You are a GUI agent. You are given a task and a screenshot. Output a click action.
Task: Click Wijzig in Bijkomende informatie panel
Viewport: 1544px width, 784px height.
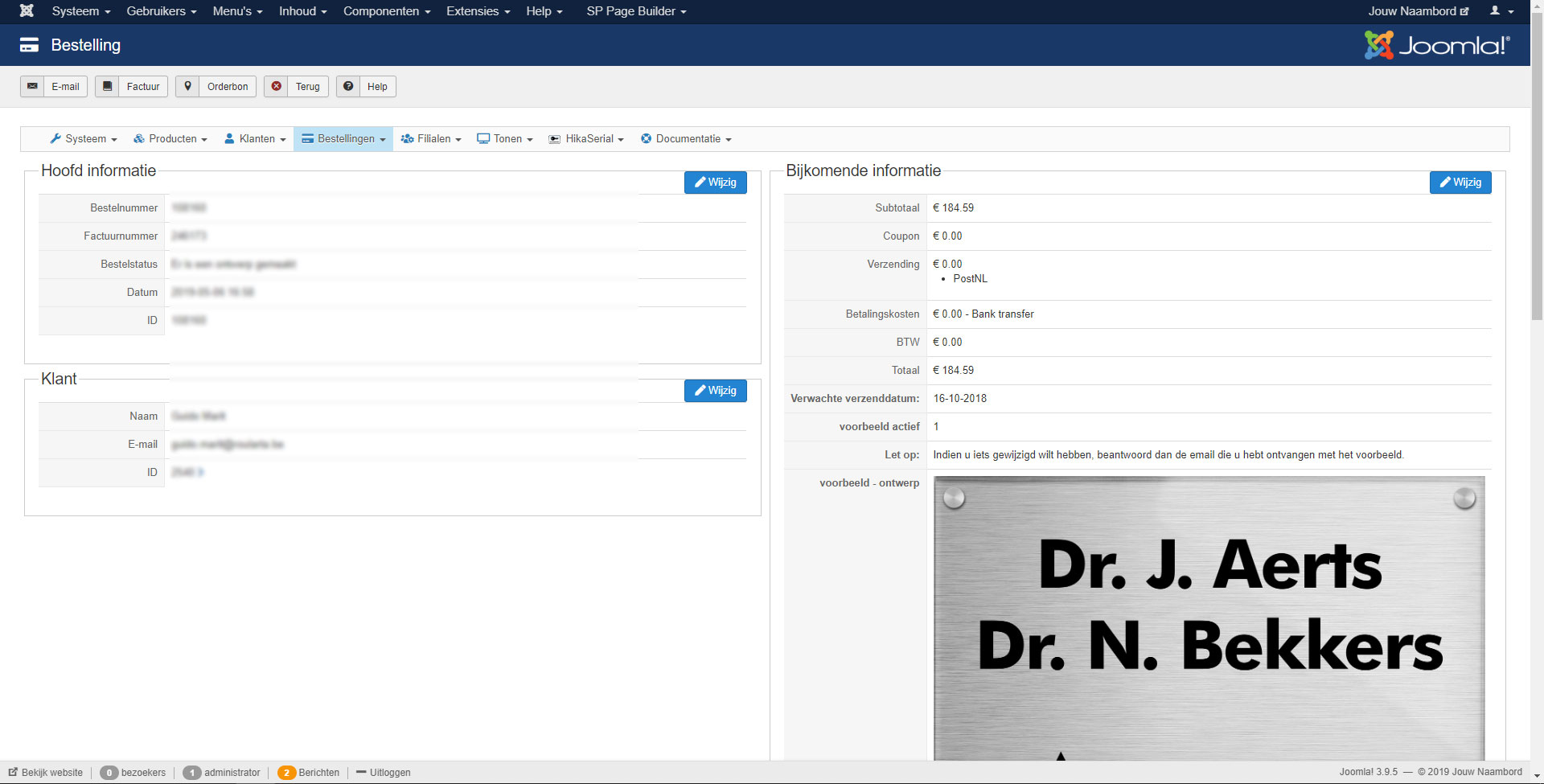(1460, 183)
